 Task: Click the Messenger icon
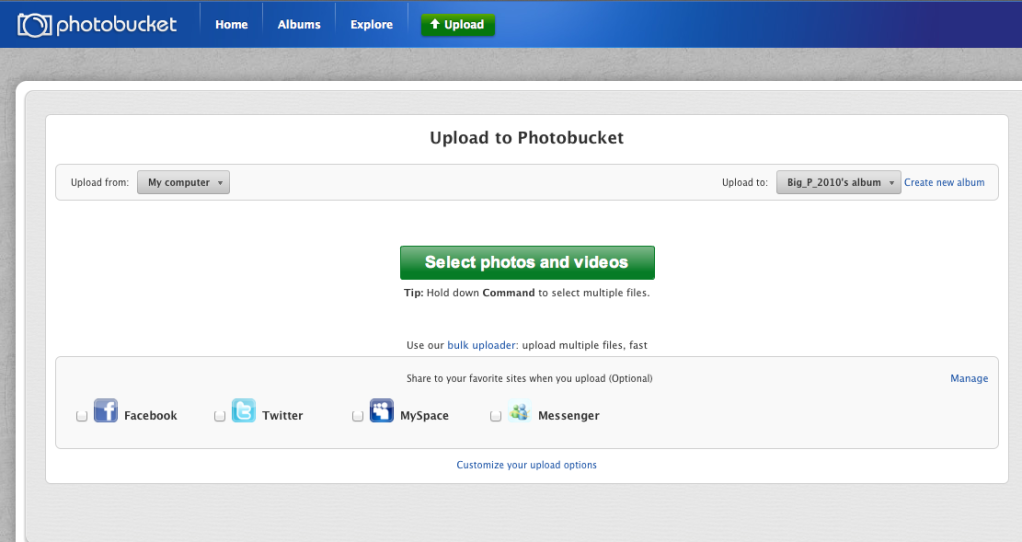(x=519, y=412)
